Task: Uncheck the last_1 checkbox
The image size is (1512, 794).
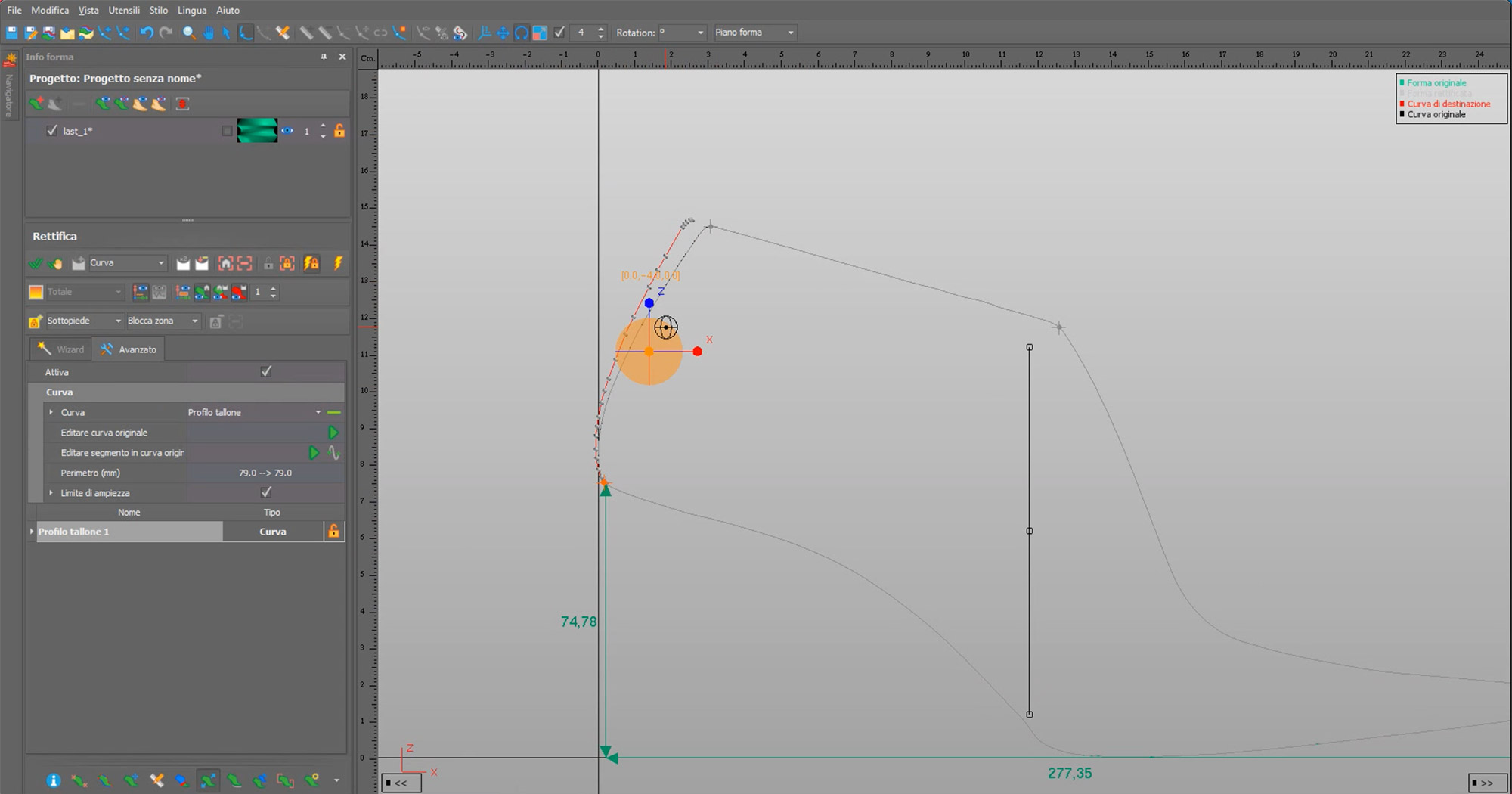Action: [x=51, y=131]
